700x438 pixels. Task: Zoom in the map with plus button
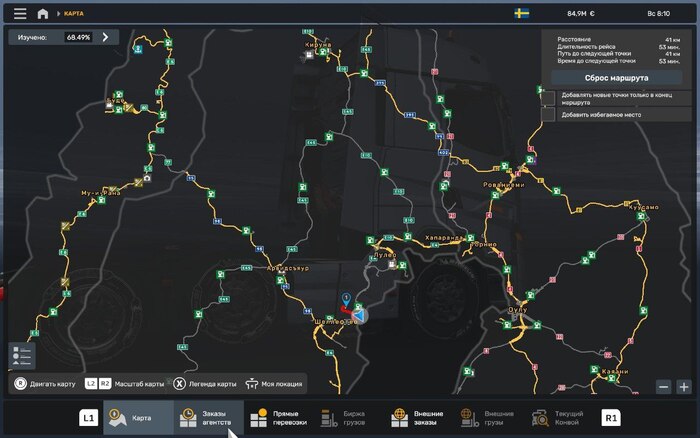pyautogui.click(x=684, y=387)
